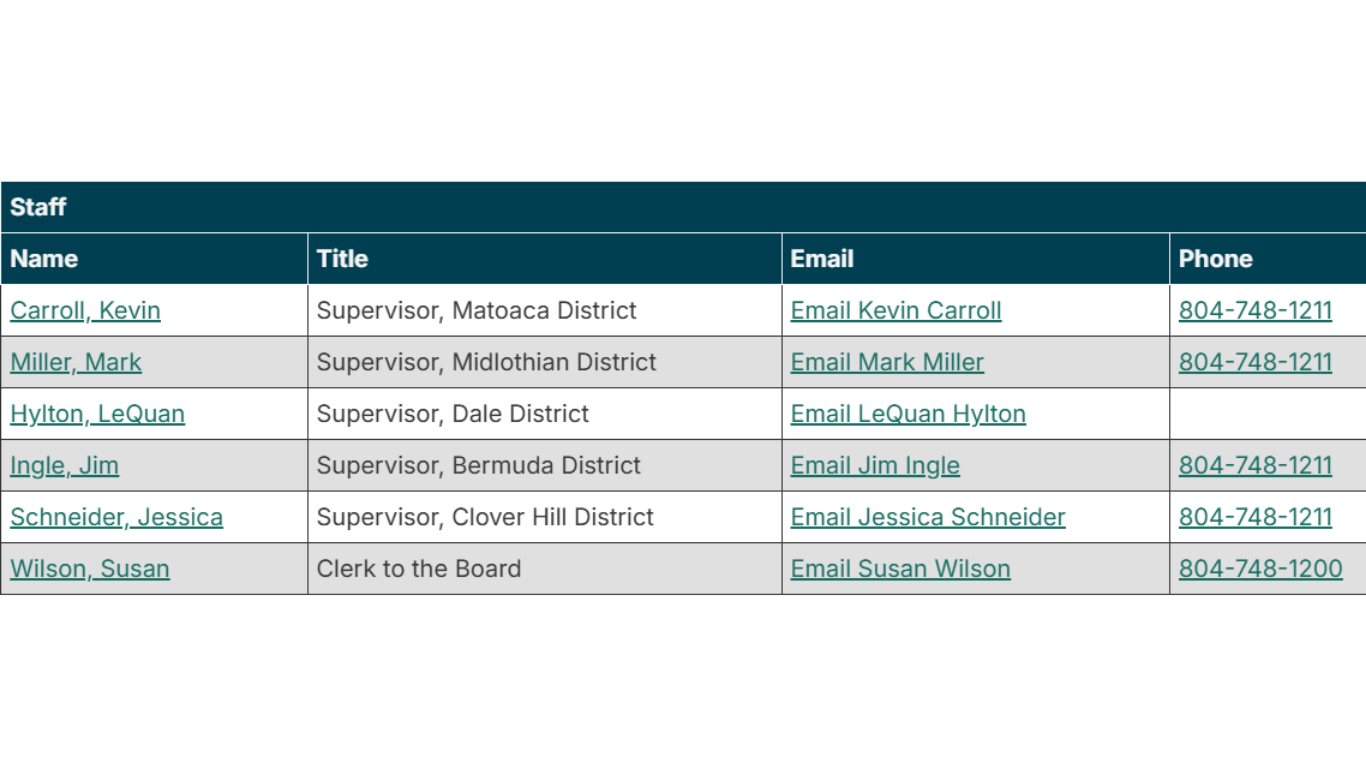Click the Title column header
The width and height of the screenshot is (1366, 768).
342,259
